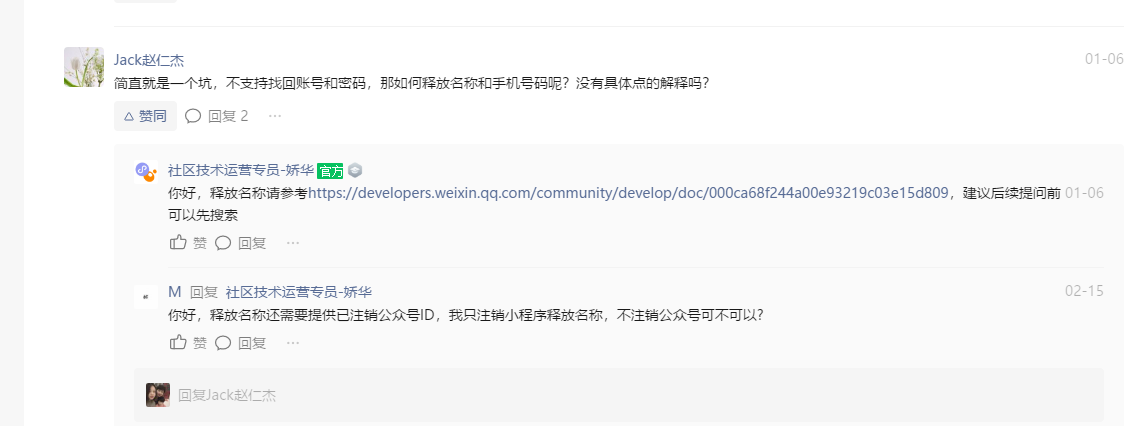Upvote Jack赵仁杰's comment with 赞同 button
Screen dimensions: 1148x426
pyautogui.click(x=145, y=116)
